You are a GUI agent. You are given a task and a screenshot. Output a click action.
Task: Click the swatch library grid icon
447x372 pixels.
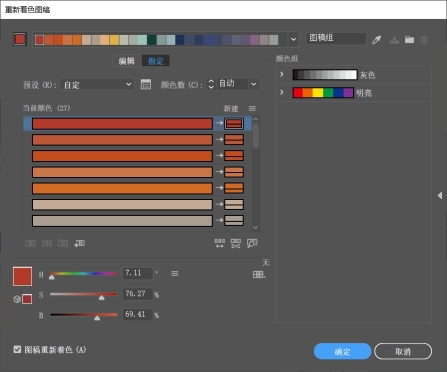[259, 274]
